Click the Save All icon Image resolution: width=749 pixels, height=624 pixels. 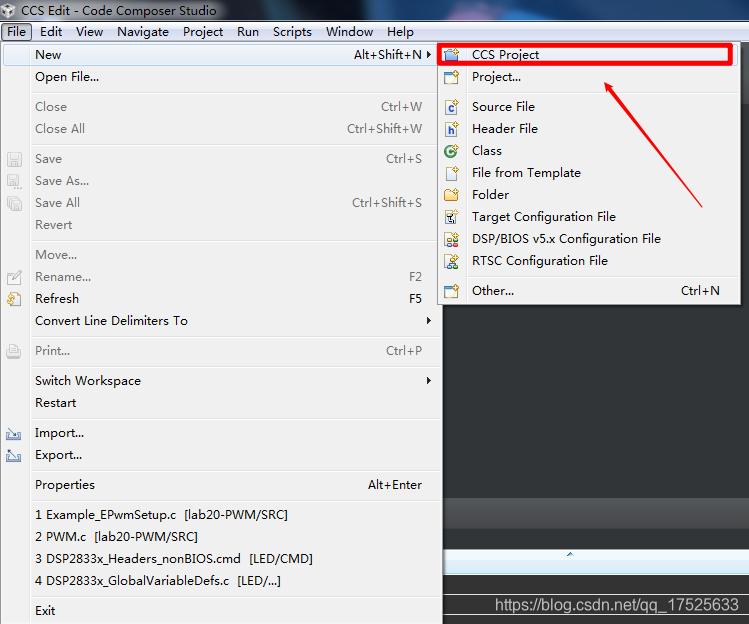coord(14,203)
